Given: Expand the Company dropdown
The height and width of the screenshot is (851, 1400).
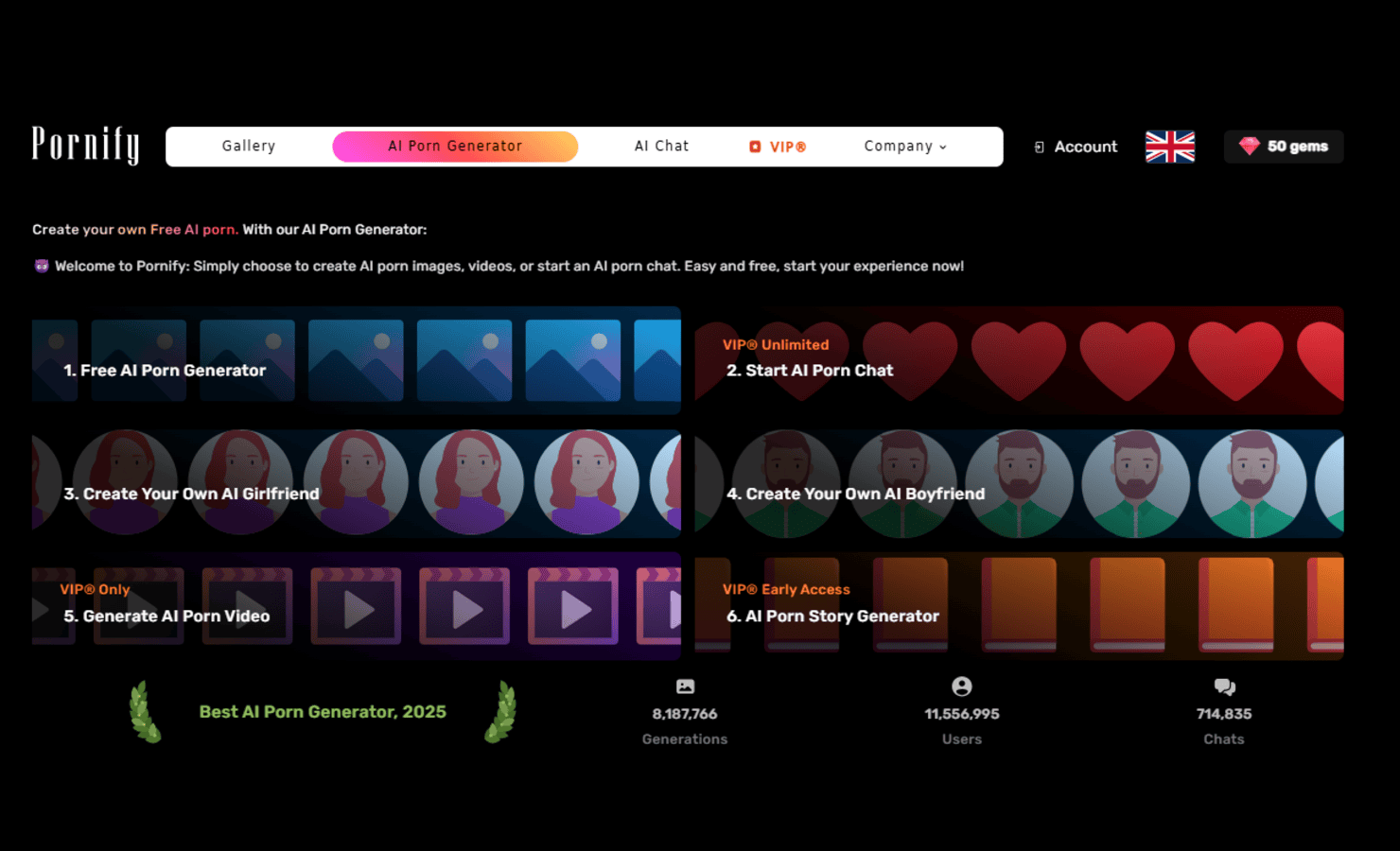Looking at the screenshot, I should [905, 146].
